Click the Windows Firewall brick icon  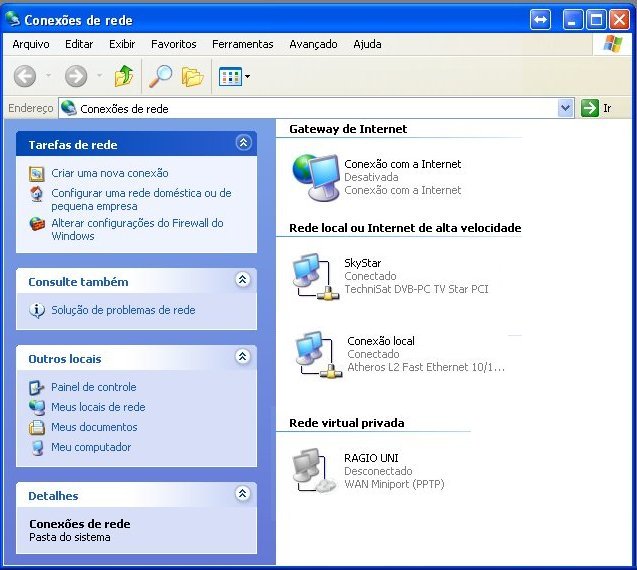pos(37,224)
